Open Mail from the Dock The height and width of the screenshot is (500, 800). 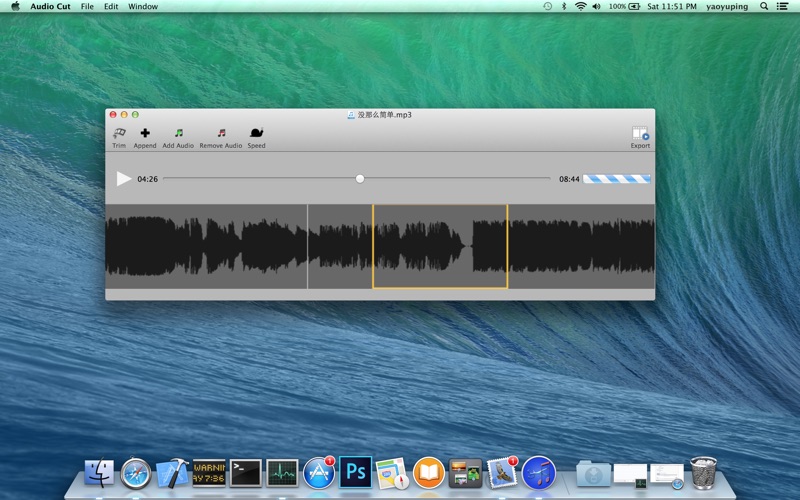point(502,472)
